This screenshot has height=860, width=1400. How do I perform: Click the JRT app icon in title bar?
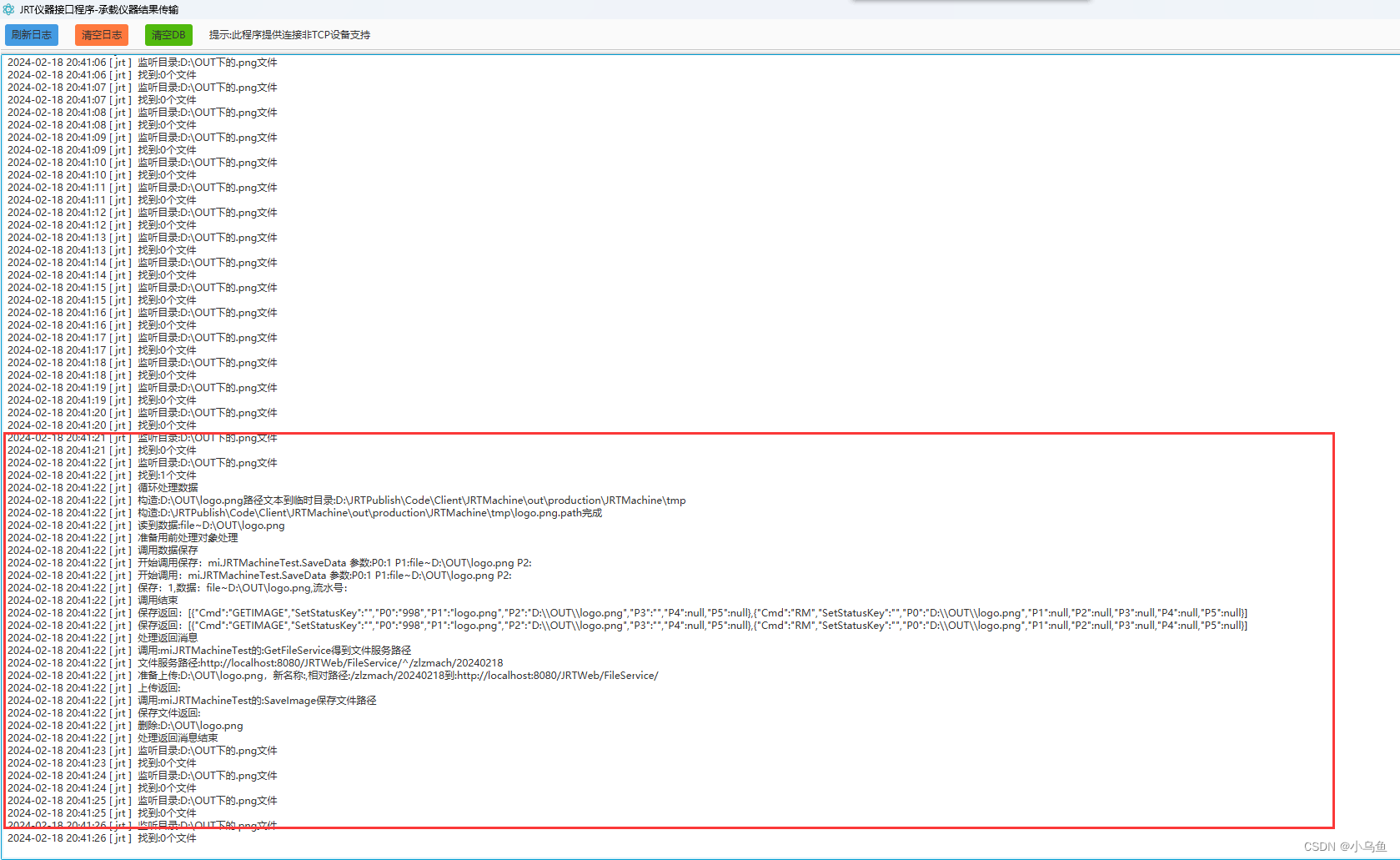pyautogui.click(x=9, y=9)
